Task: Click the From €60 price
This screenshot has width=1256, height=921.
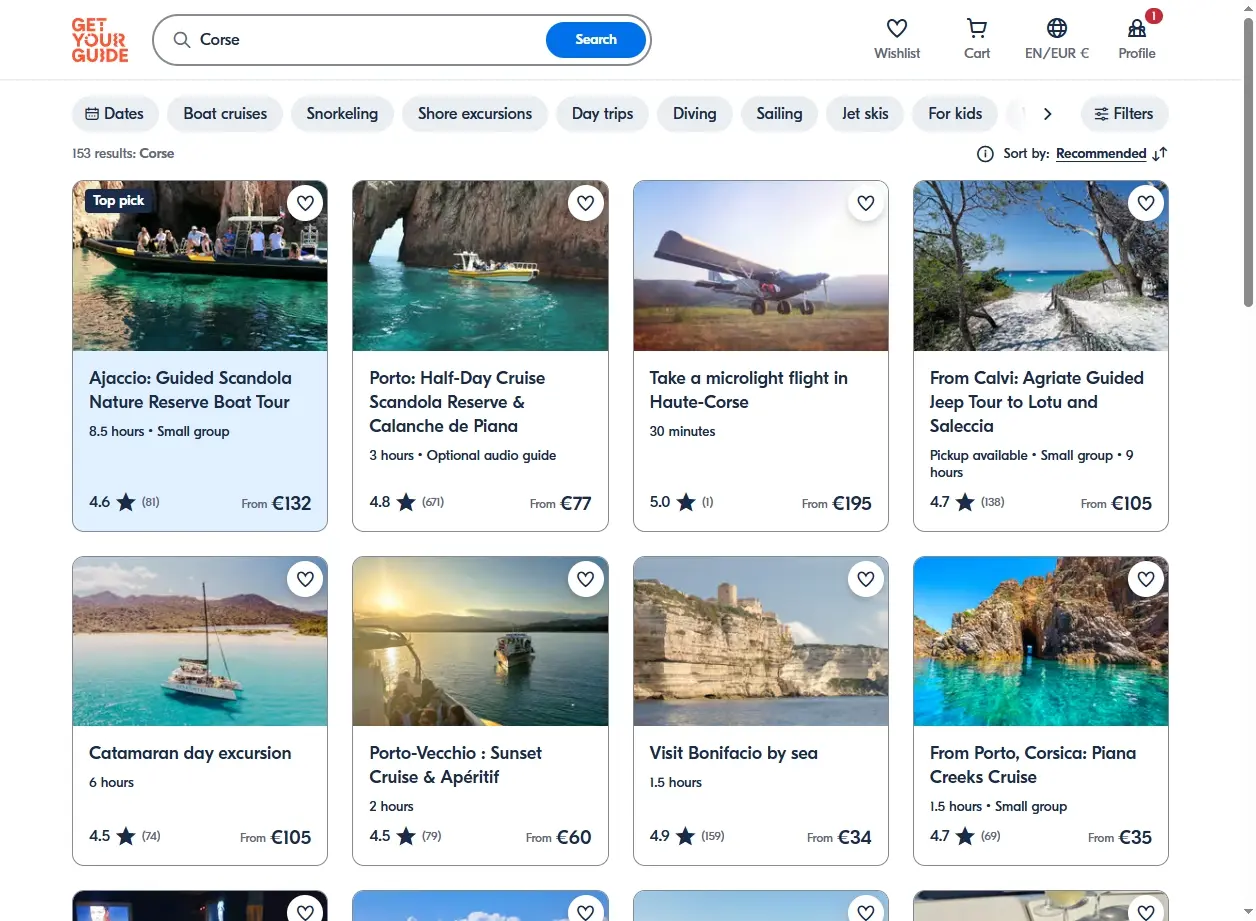Action: tap(559, 837)
